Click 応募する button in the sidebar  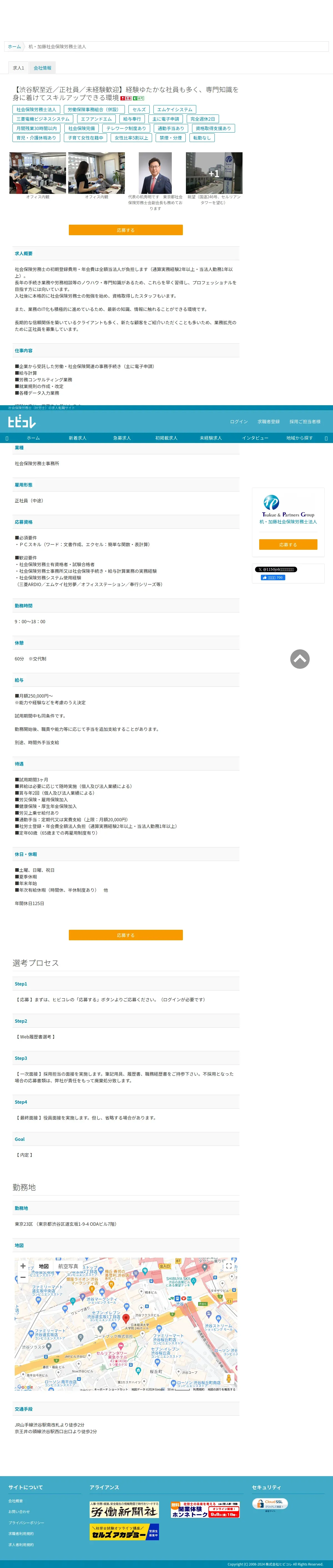click(288, 545)
